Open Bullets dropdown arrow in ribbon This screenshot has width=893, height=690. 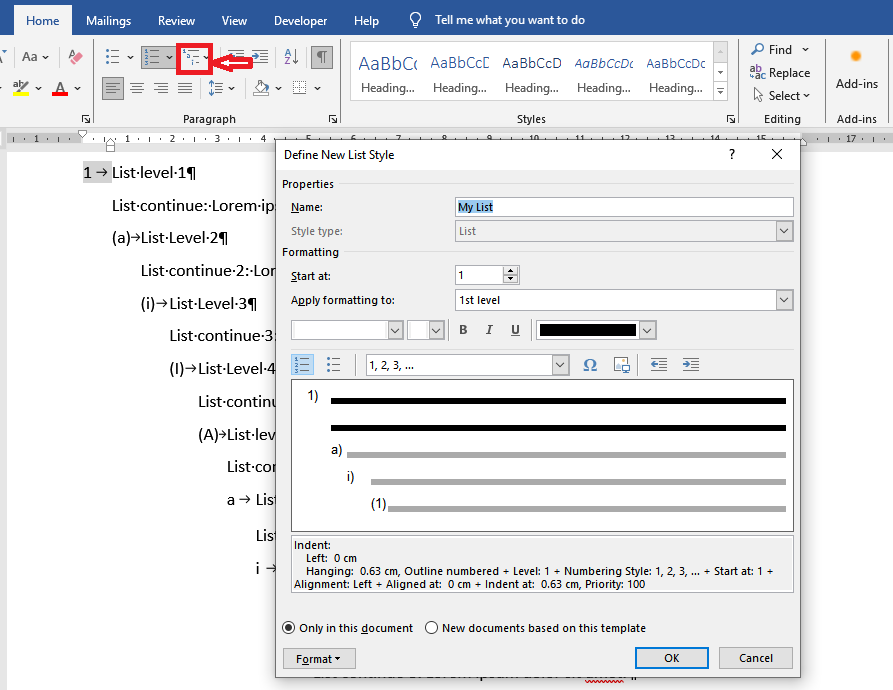(x=130, y=57)
